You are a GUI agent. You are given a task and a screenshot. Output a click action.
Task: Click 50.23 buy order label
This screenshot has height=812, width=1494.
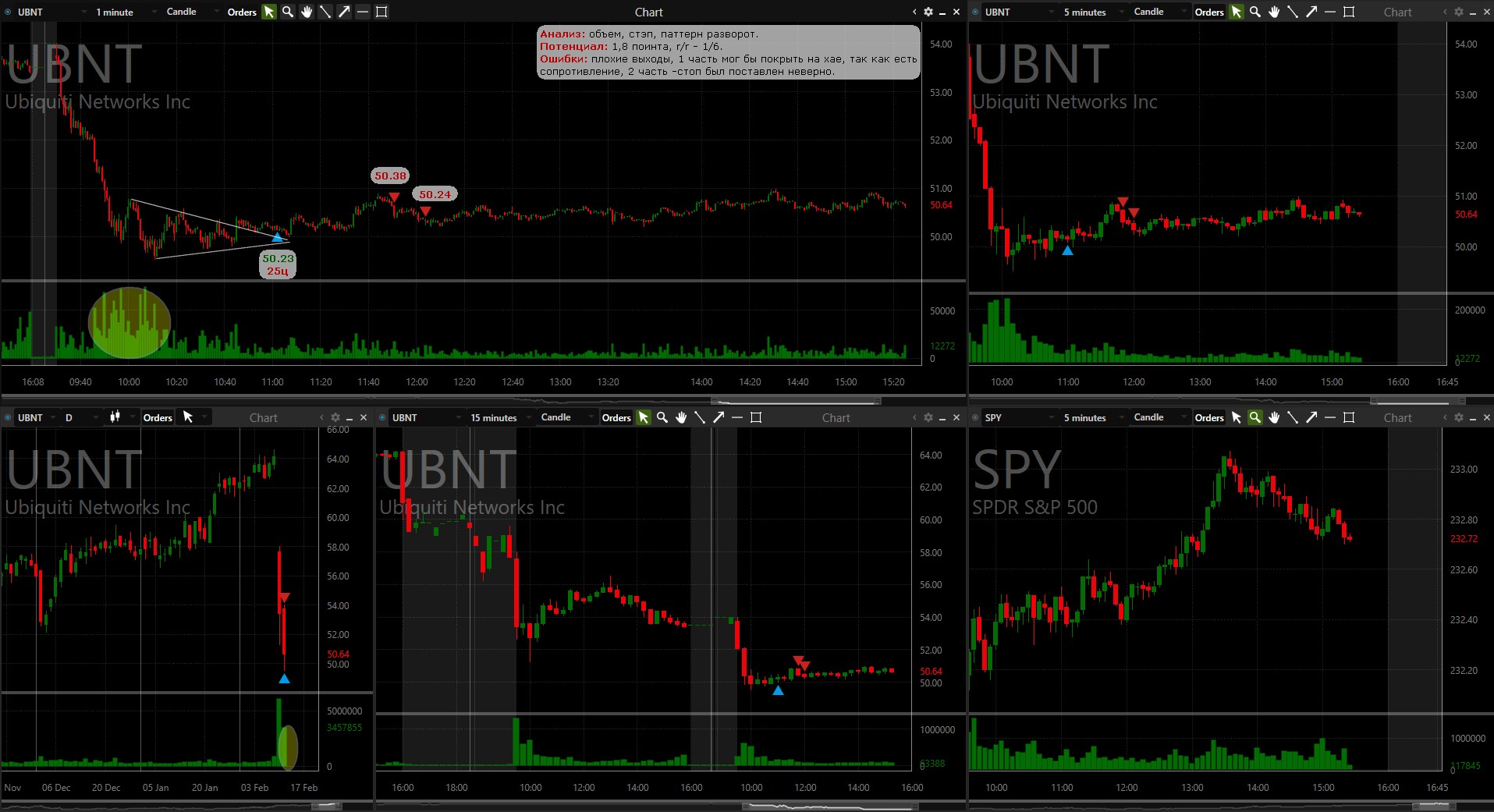tap(278, 264)
